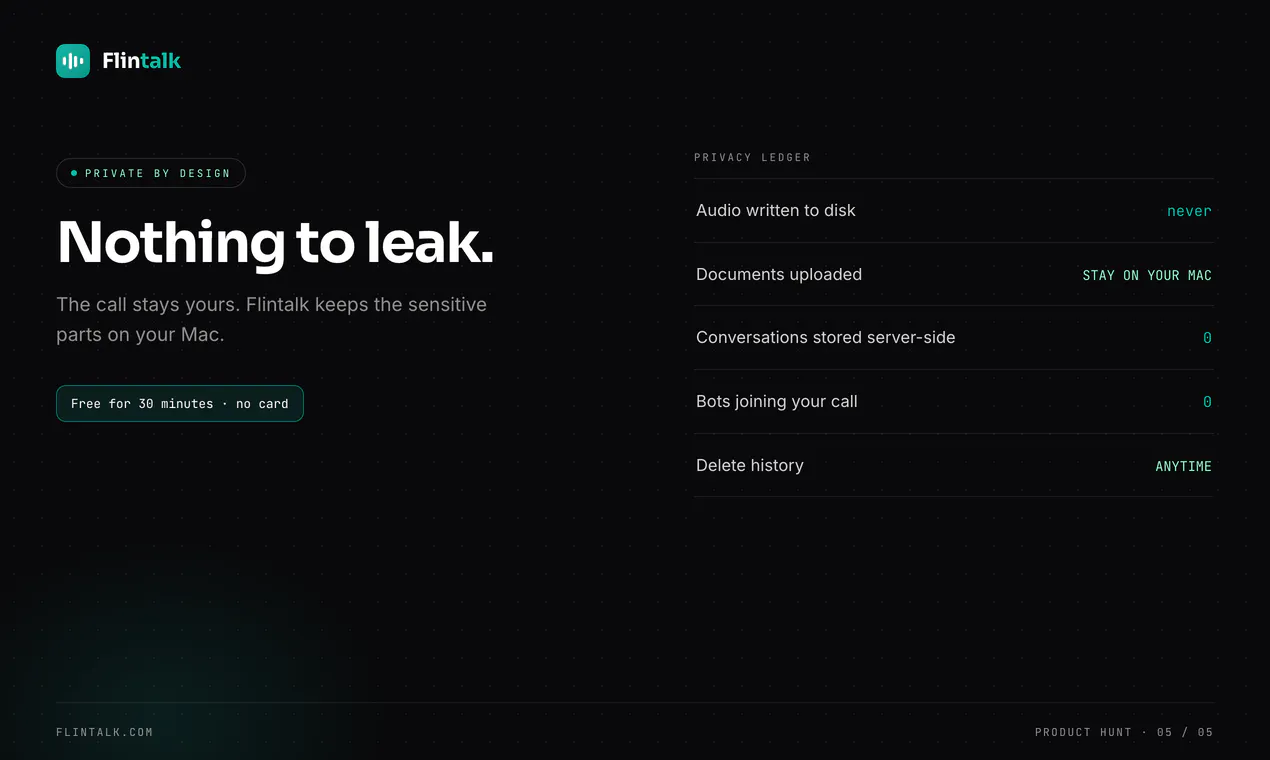This screenshot has height=760, width=1270.
Task: Select the 'Bots joining your call' label
Action: (777, 402)
